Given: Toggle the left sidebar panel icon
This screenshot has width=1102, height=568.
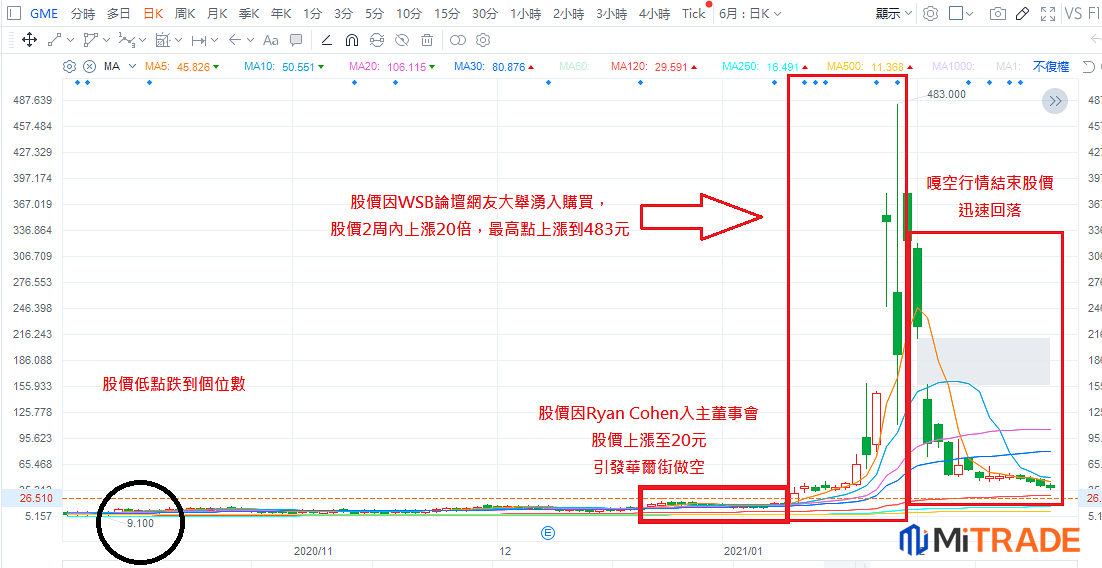Looking at the screenshot, I should (x=13, y=14).
